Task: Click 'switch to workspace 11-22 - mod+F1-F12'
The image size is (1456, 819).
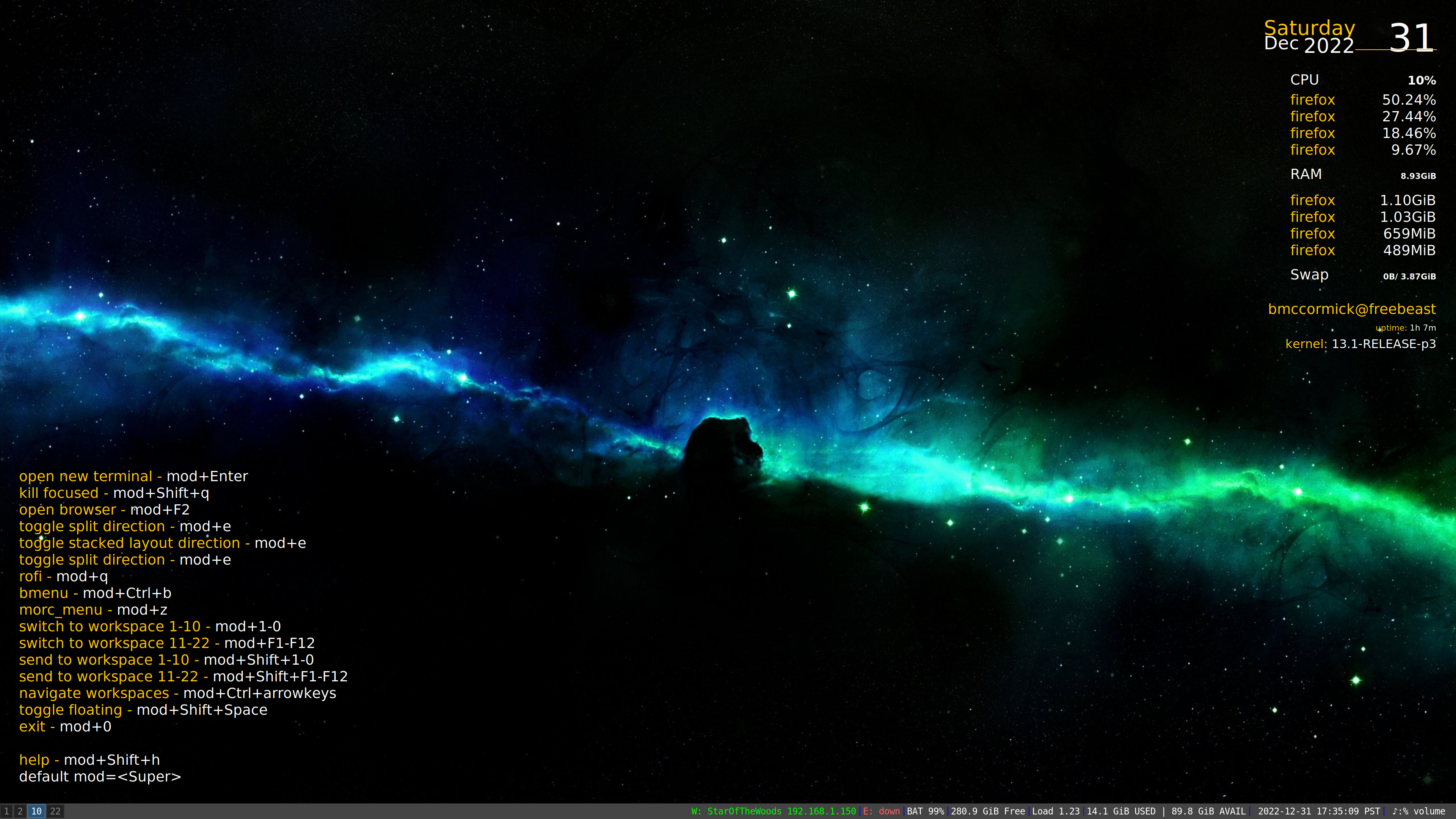Action: click(x=167, y=643)
